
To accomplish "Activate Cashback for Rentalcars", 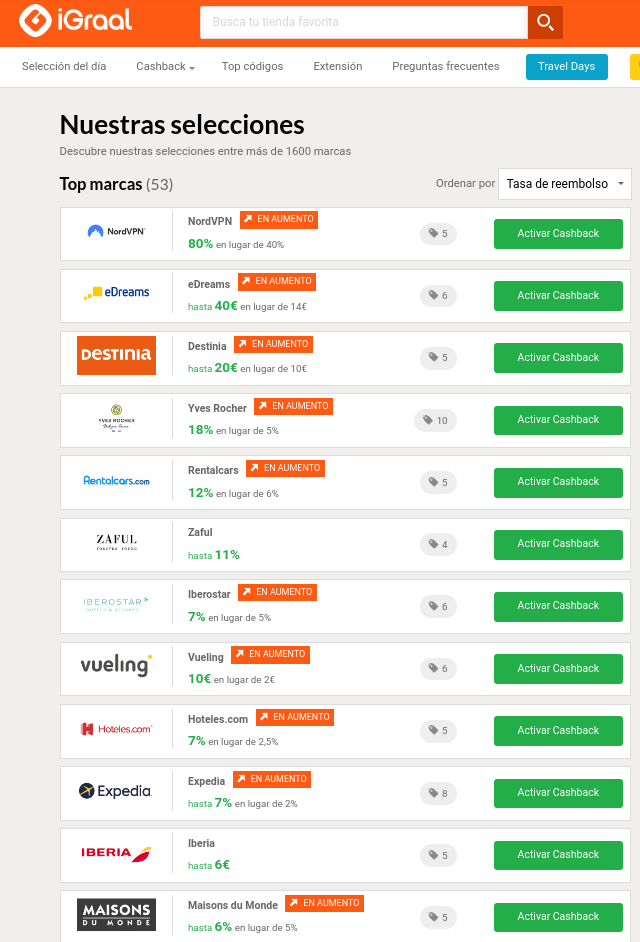I will click(x=558, y=482).
